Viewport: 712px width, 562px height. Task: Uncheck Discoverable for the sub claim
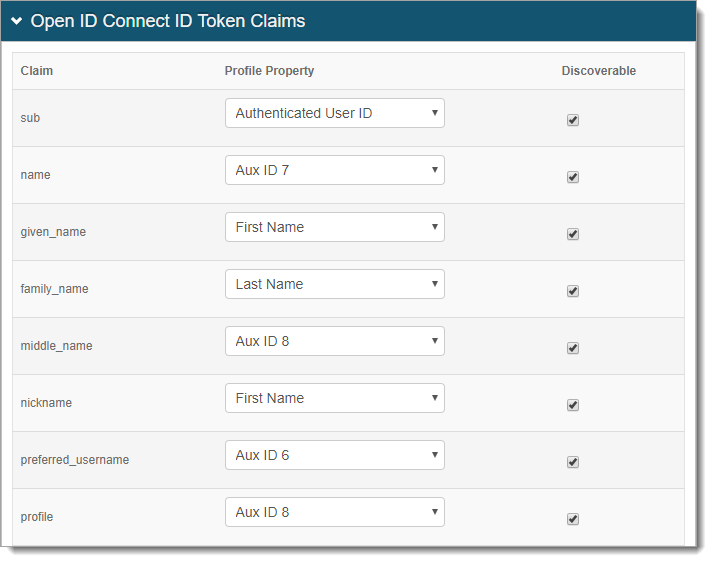click(573, 120)
